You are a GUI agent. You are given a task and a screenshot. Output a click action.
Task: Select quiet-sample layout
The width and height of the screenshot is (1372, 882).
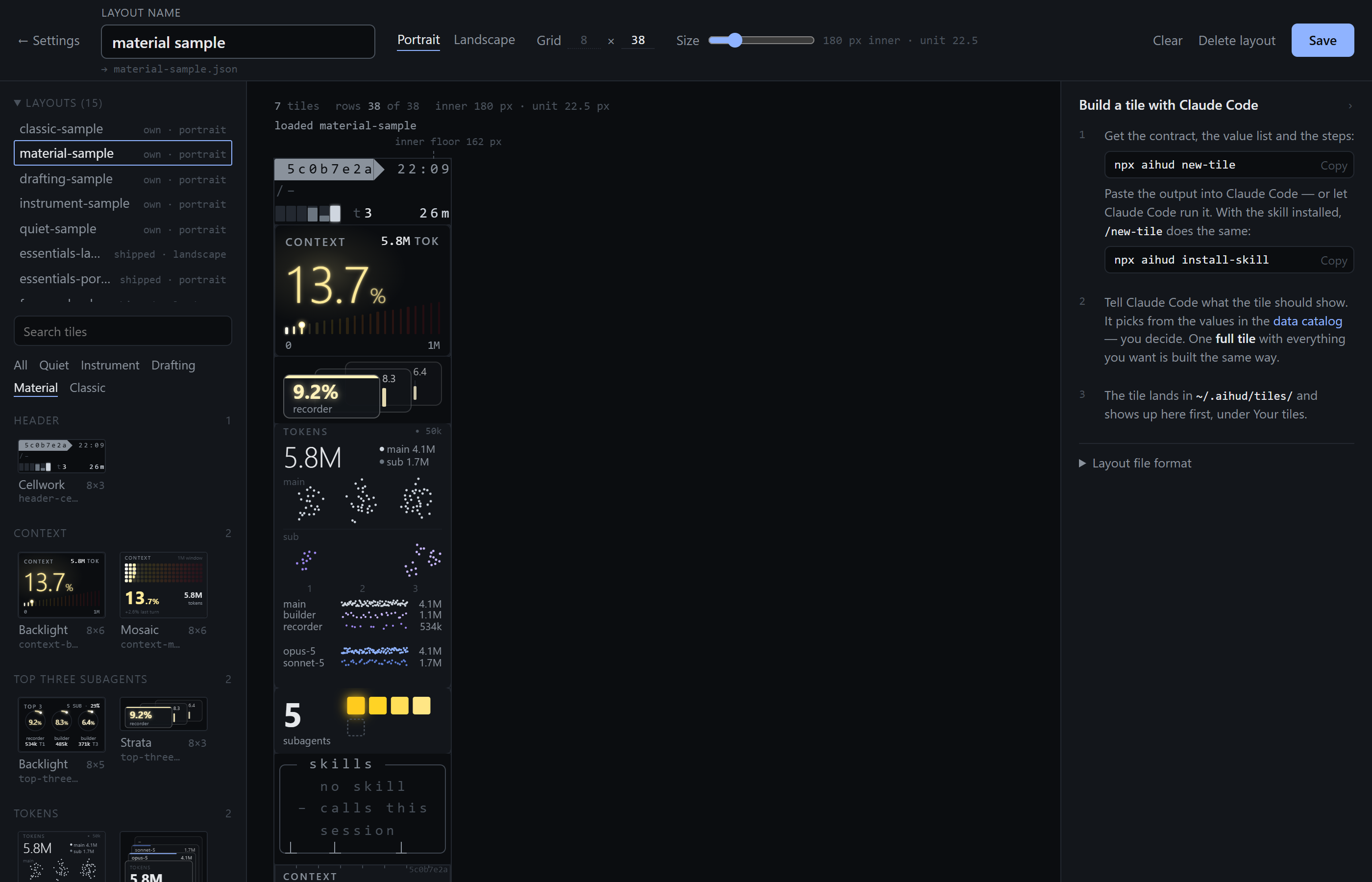[x=122, y=229]
